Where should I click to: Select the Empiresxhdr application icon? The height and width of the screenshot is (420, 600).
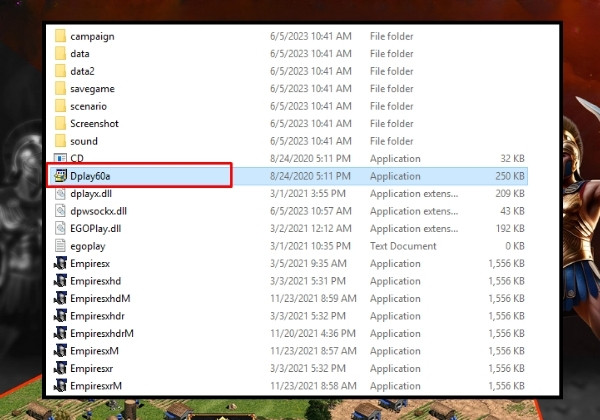pos(60,316)
